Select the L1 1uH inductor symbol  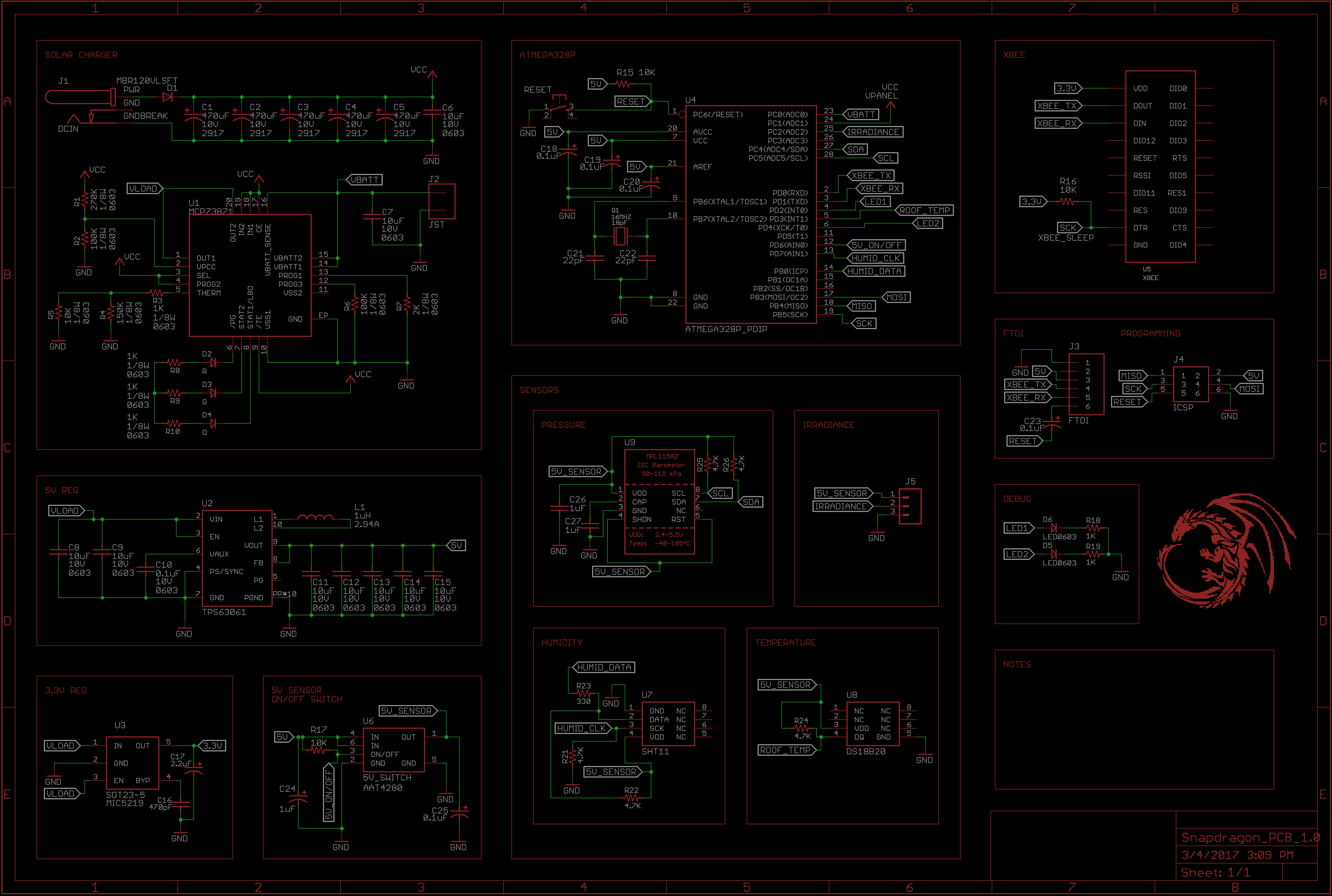point(316,518)
